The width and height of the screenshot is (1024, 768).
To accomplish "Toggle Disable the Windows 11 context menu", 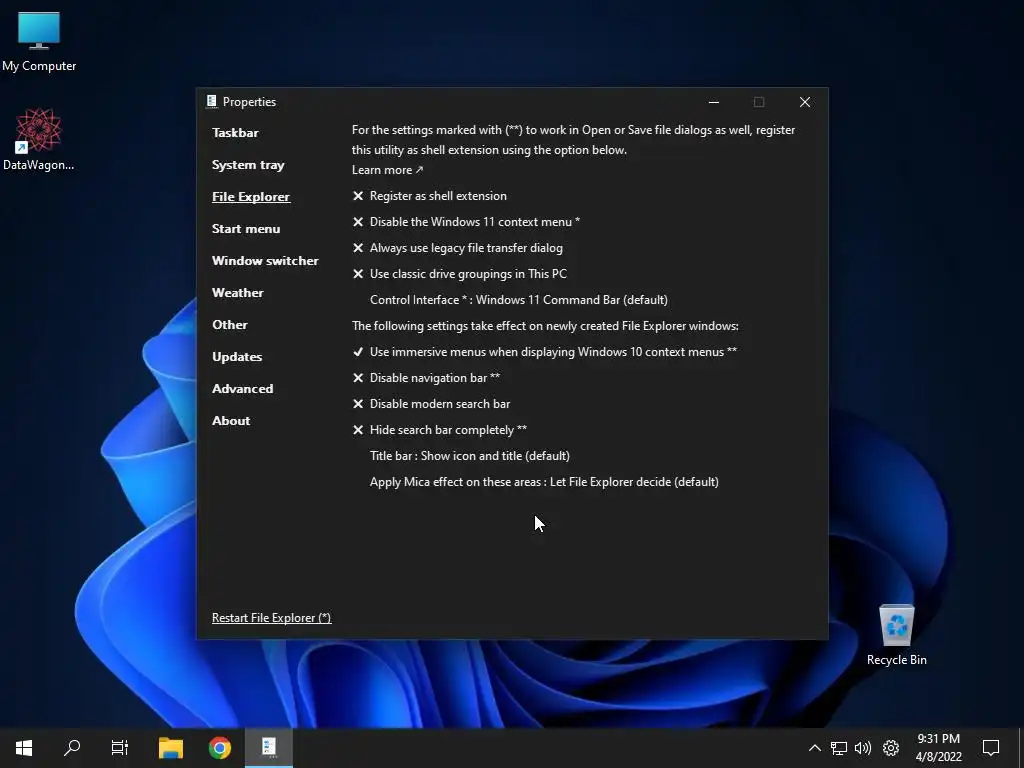I will click(x=466, y=222).
